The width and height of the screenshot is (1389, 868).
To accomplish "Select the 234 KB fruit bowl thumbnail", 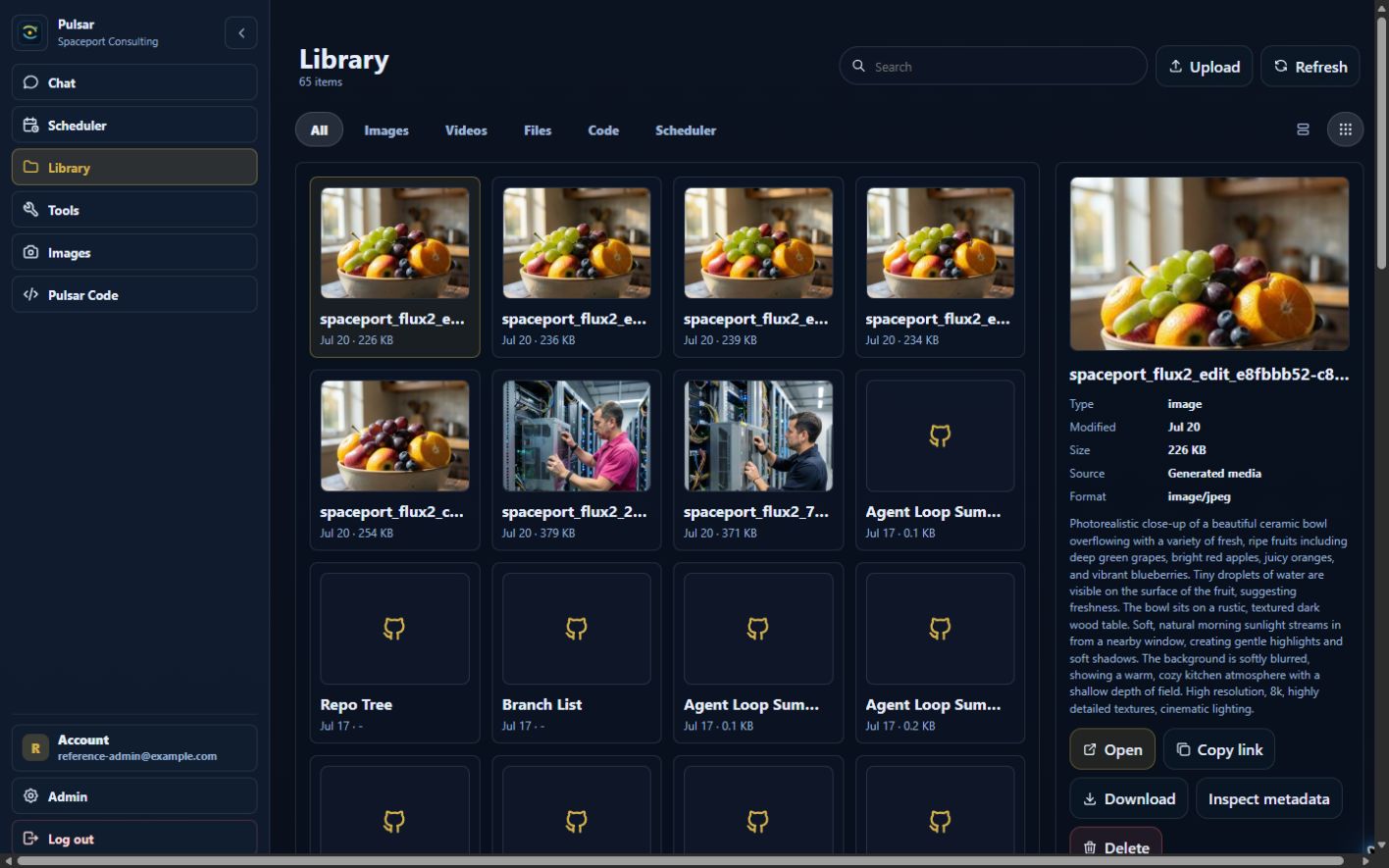I will click(x=940, y=243).
